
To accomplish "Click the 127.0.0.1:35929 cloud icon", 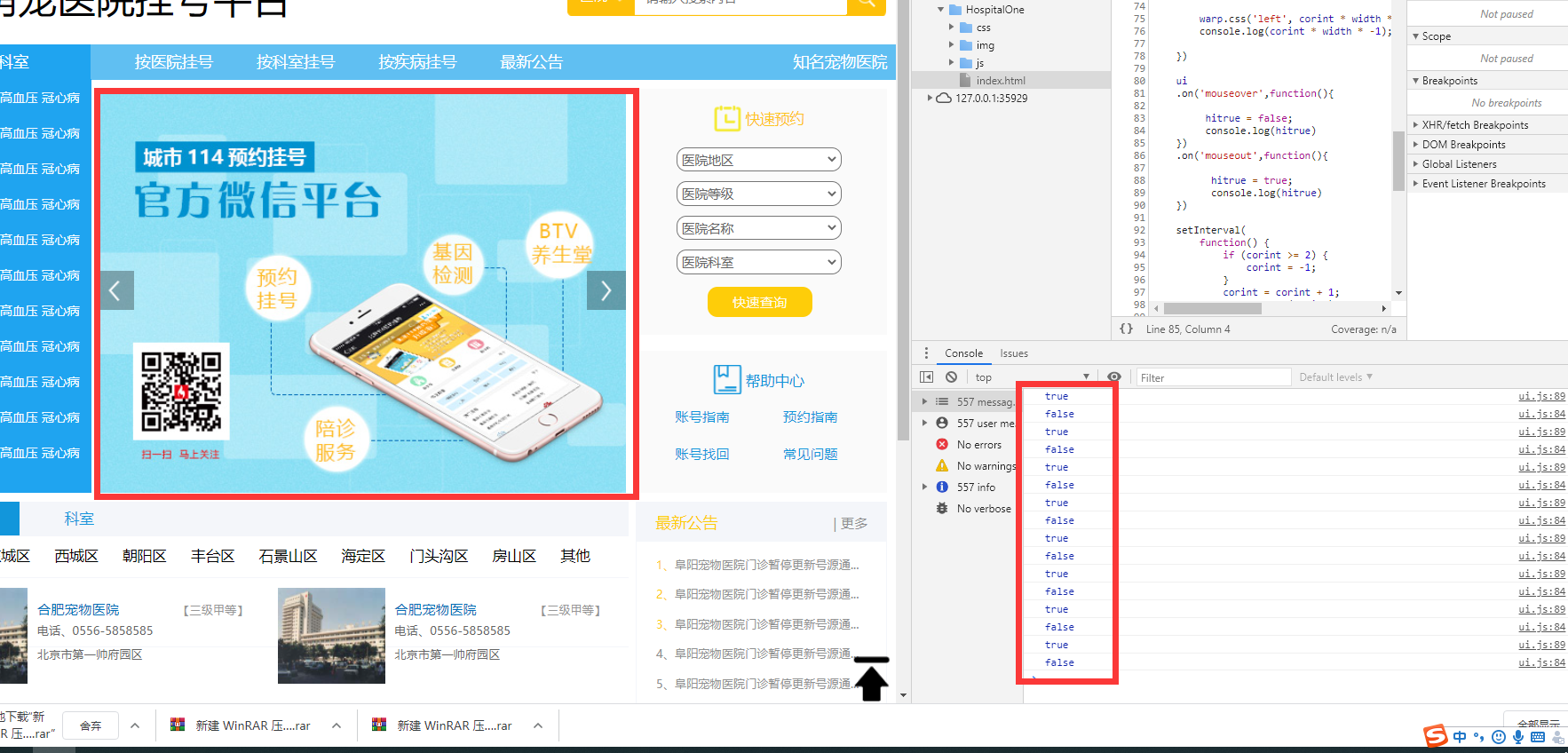I will click(944, 99).
